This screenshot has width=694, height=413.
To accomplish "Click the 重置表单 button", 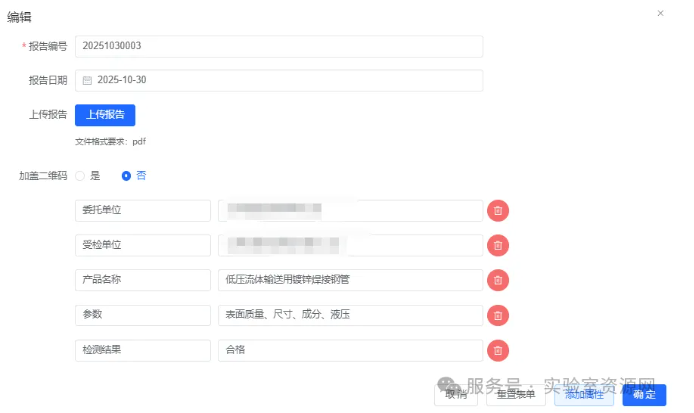I will 516,394.
